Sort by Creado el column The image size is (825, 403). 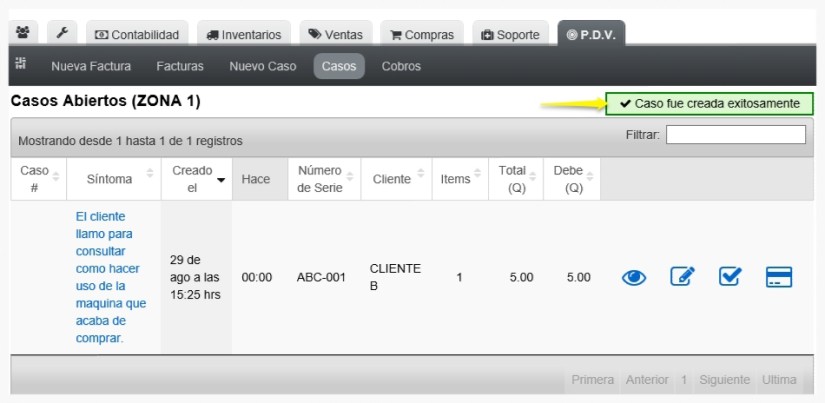click(197, 179)
